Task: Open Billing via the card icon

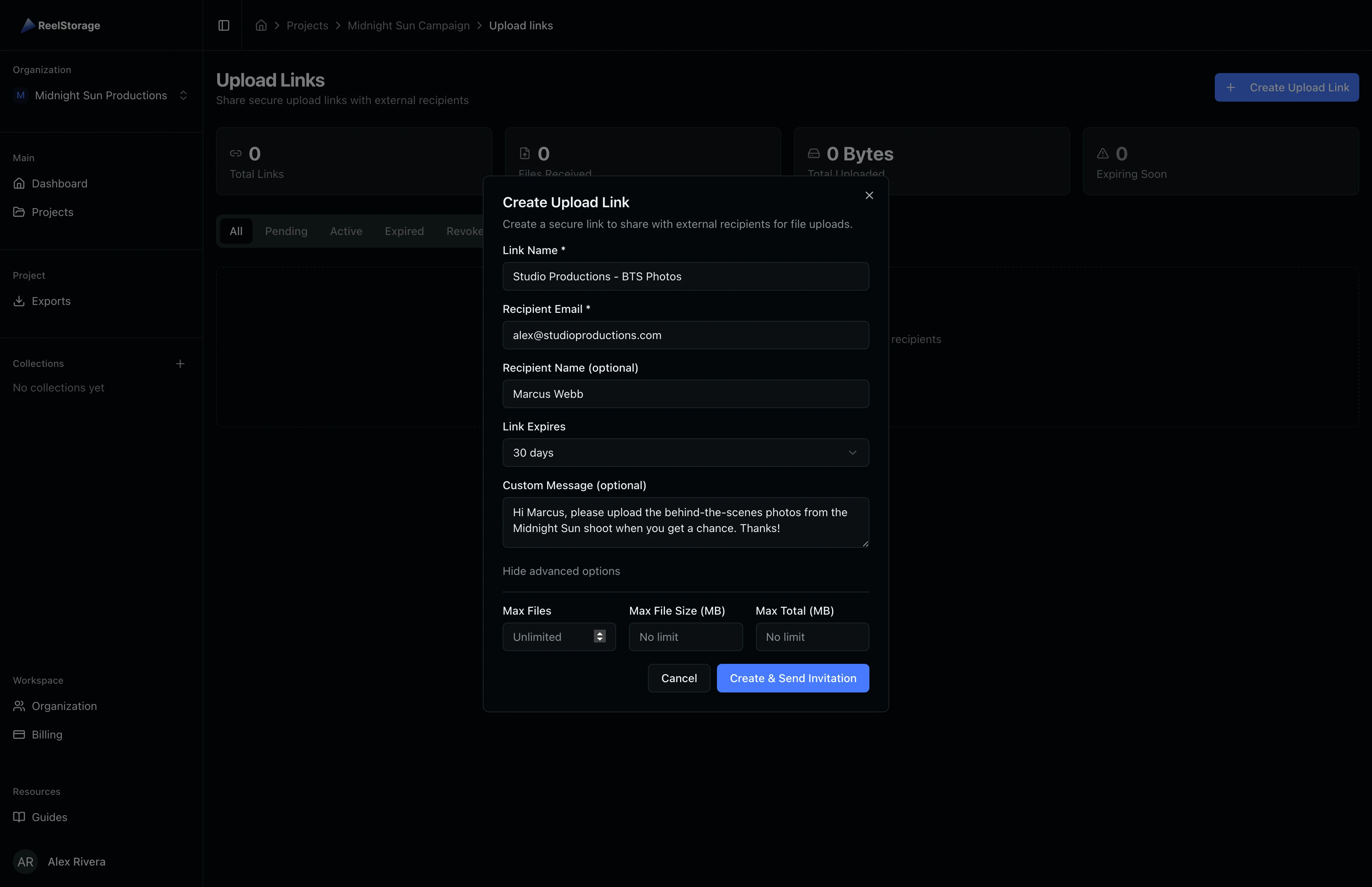Action: click(x=19, y=734)
